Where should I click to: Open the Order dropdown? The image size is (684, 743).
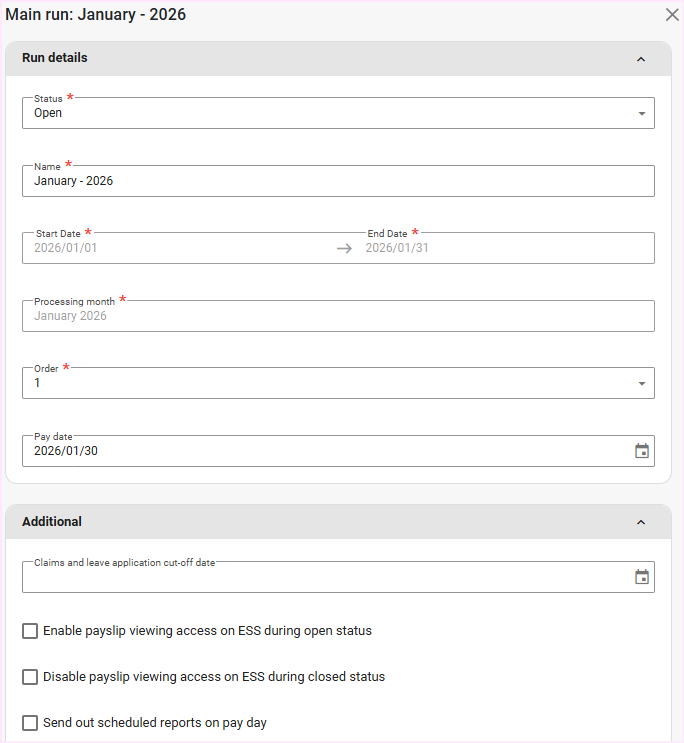641,383
